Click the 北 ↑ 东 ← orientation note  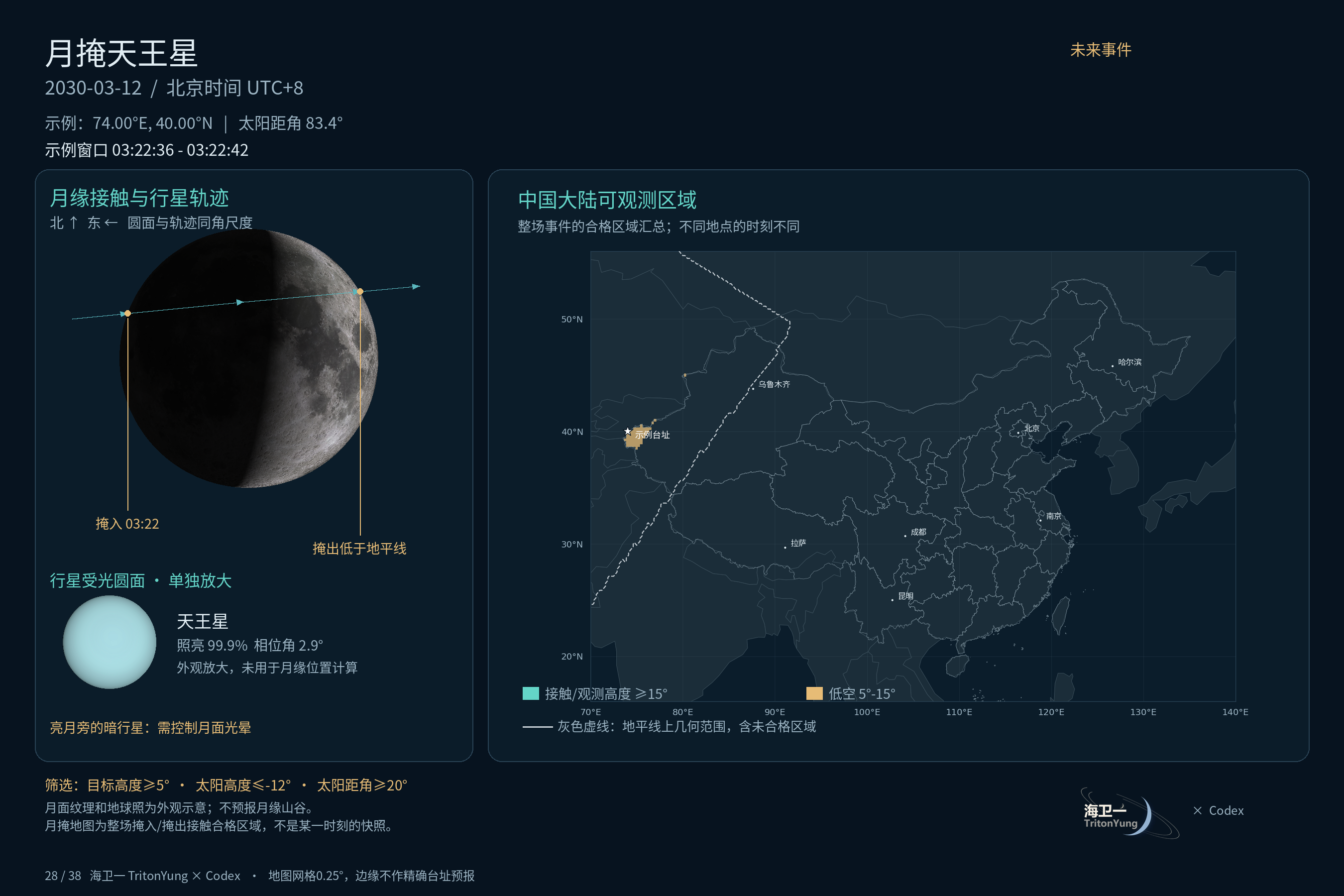[x=84, y=223]
